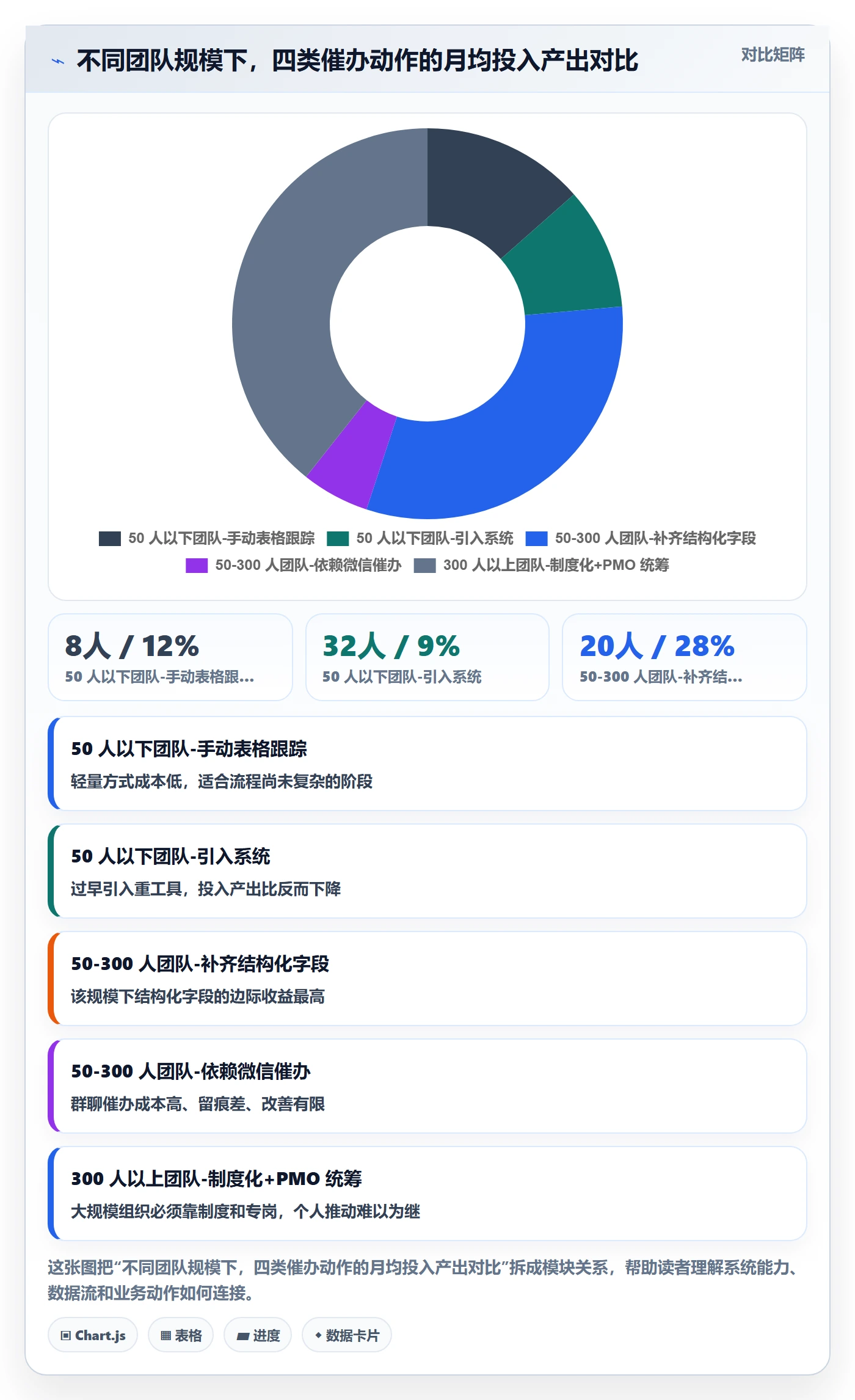Open the 8人 / 12% stat card
This screenshot has height=1400, width=855.
pos(170,657)
